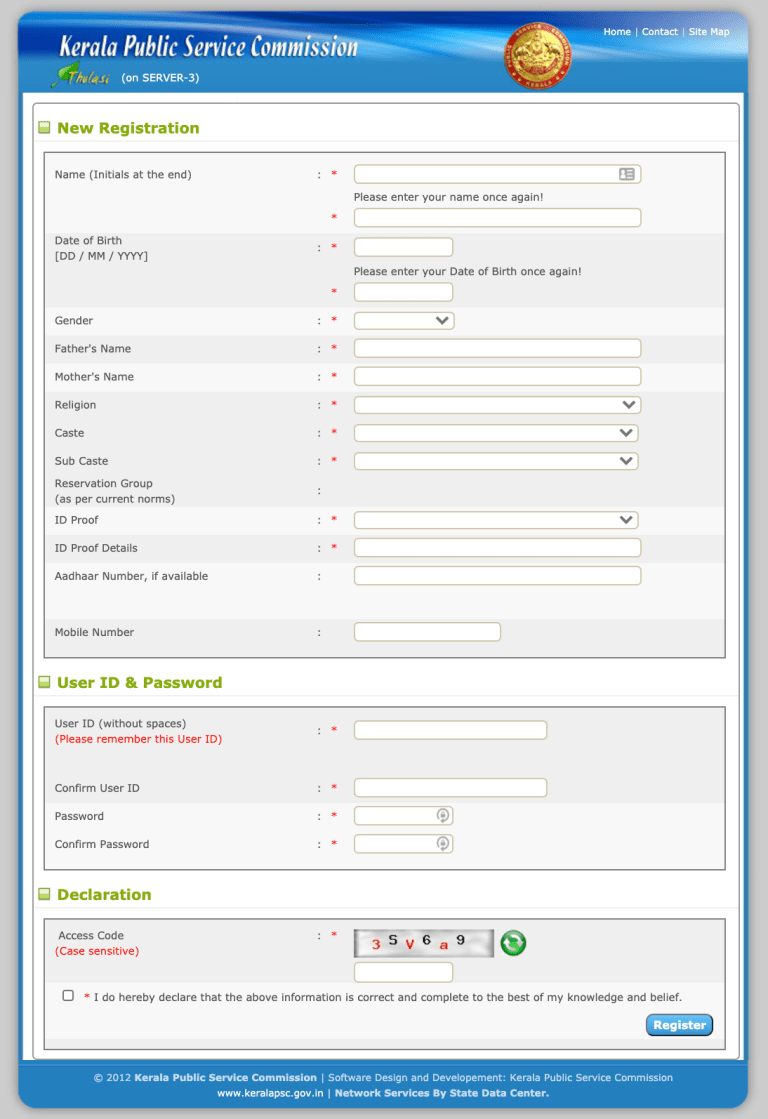Click the key icon in Confirm Password field
Viewport: 768px width, 1119px height.
click(x=443, y=844)
